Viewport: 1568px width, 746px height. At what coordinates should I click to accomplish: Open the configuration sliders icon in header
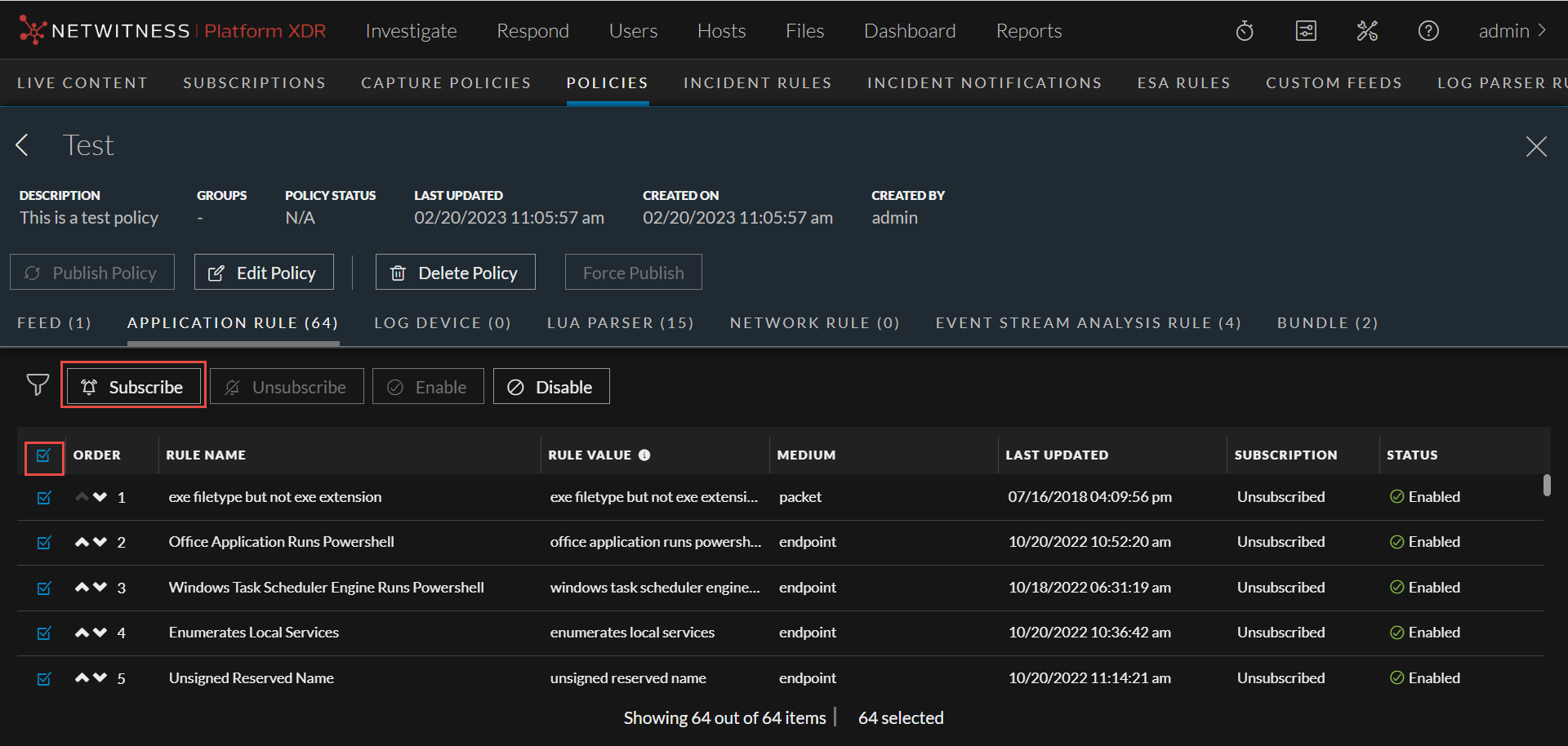click(1306, 31)
